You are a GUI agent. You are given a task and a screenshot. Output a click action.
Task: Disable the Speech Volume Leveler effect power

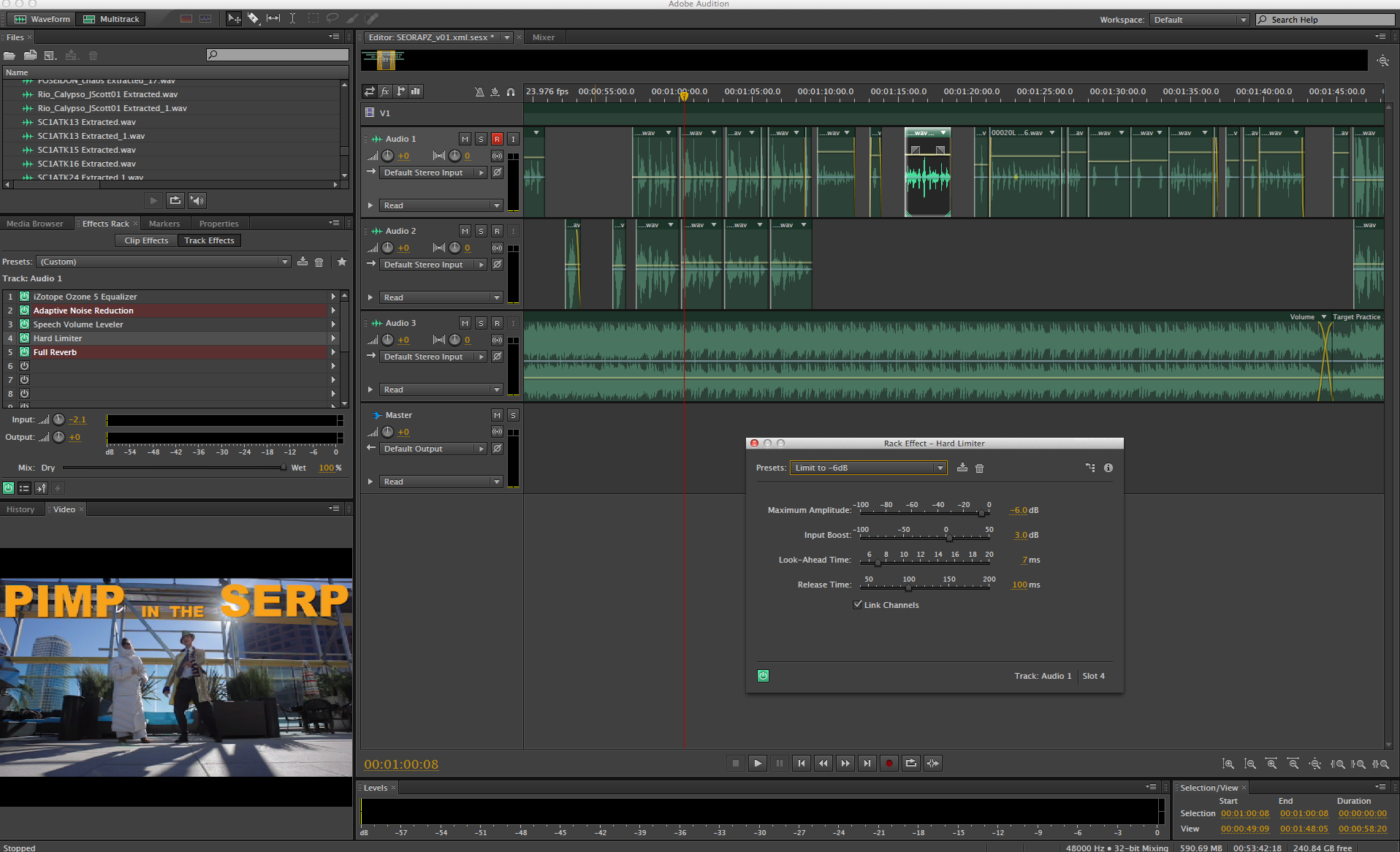click(25, 324)
